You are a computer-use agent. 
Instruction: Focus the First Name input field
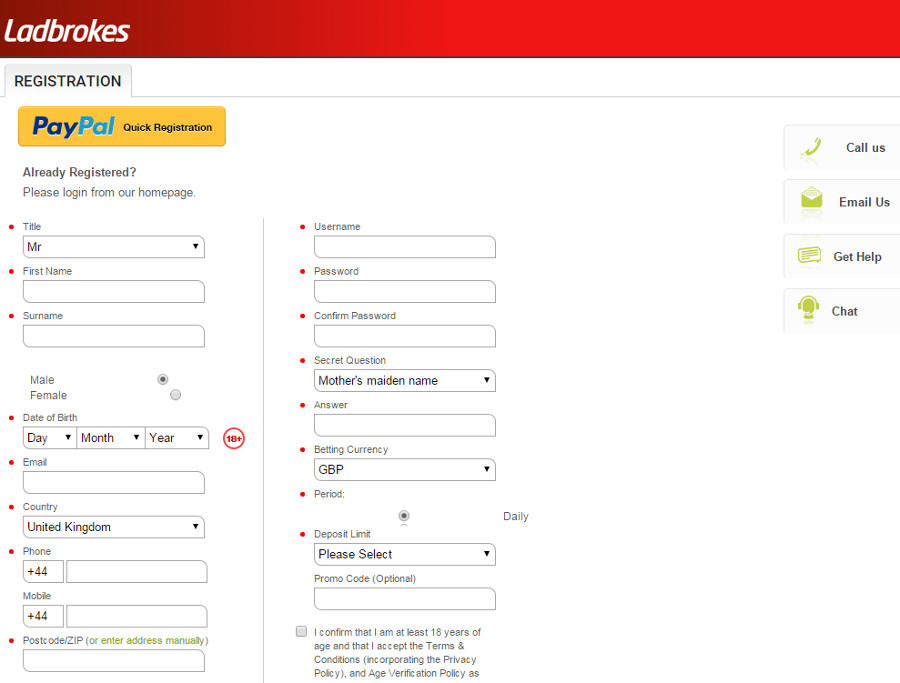click(x=114, y=292)
